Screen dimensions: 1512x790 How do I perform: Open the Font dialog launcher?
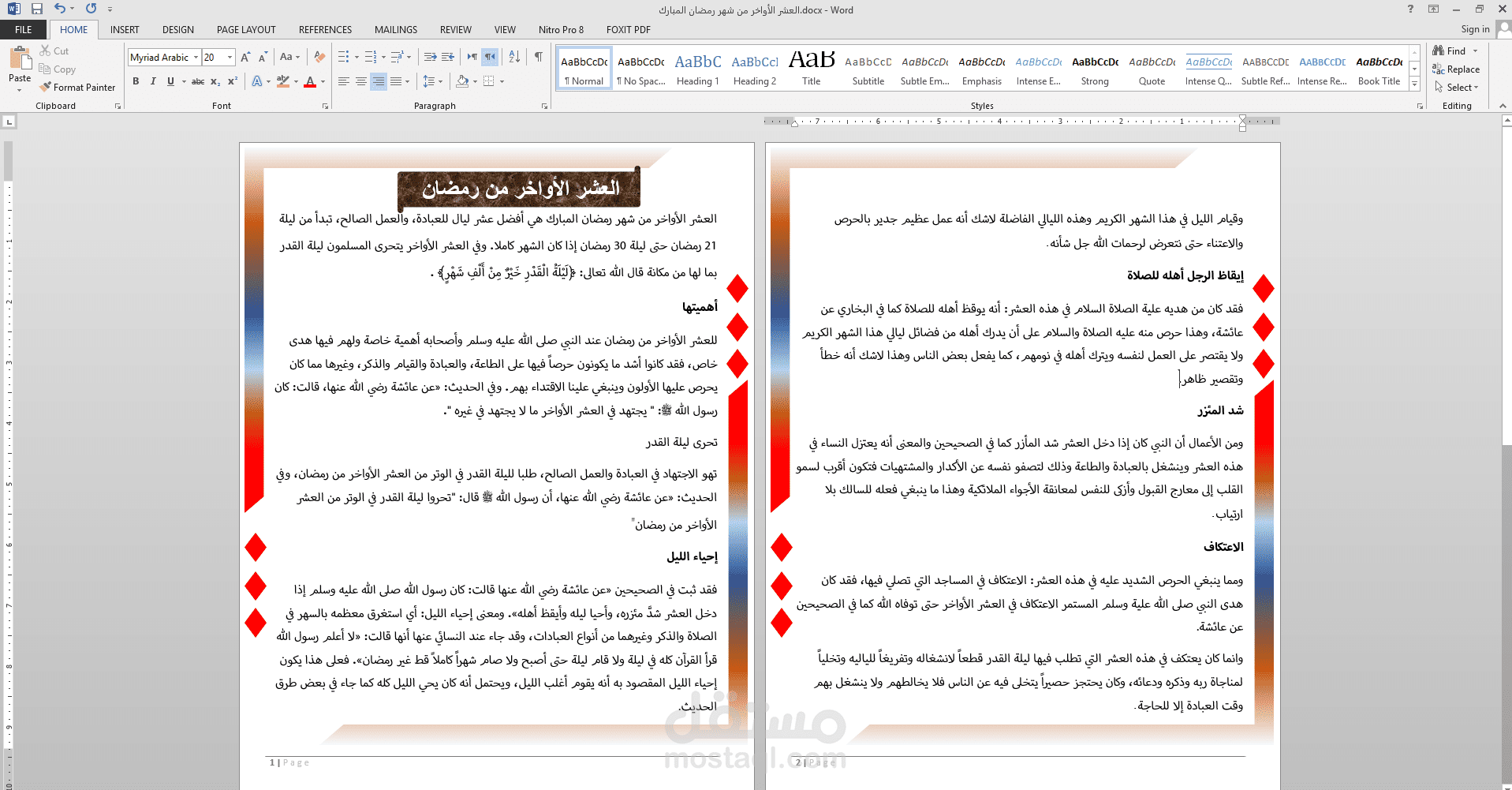click(x=325, y=106)
